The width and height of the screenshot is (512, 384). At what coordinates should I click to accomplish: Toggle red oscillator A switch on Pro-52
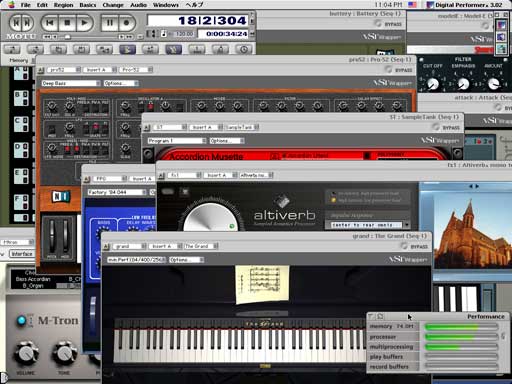(x=150, y=107)
